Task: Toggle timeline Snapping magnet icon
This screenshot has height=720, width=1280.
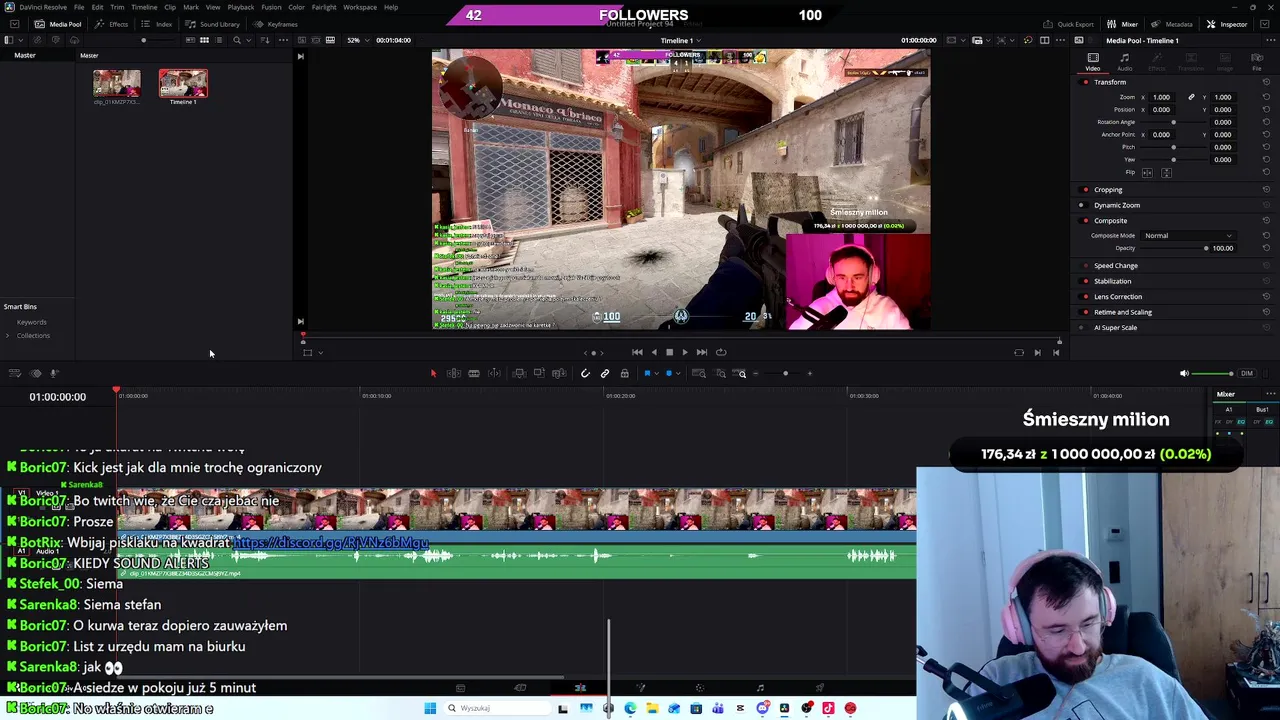Action: click(585, 373)
